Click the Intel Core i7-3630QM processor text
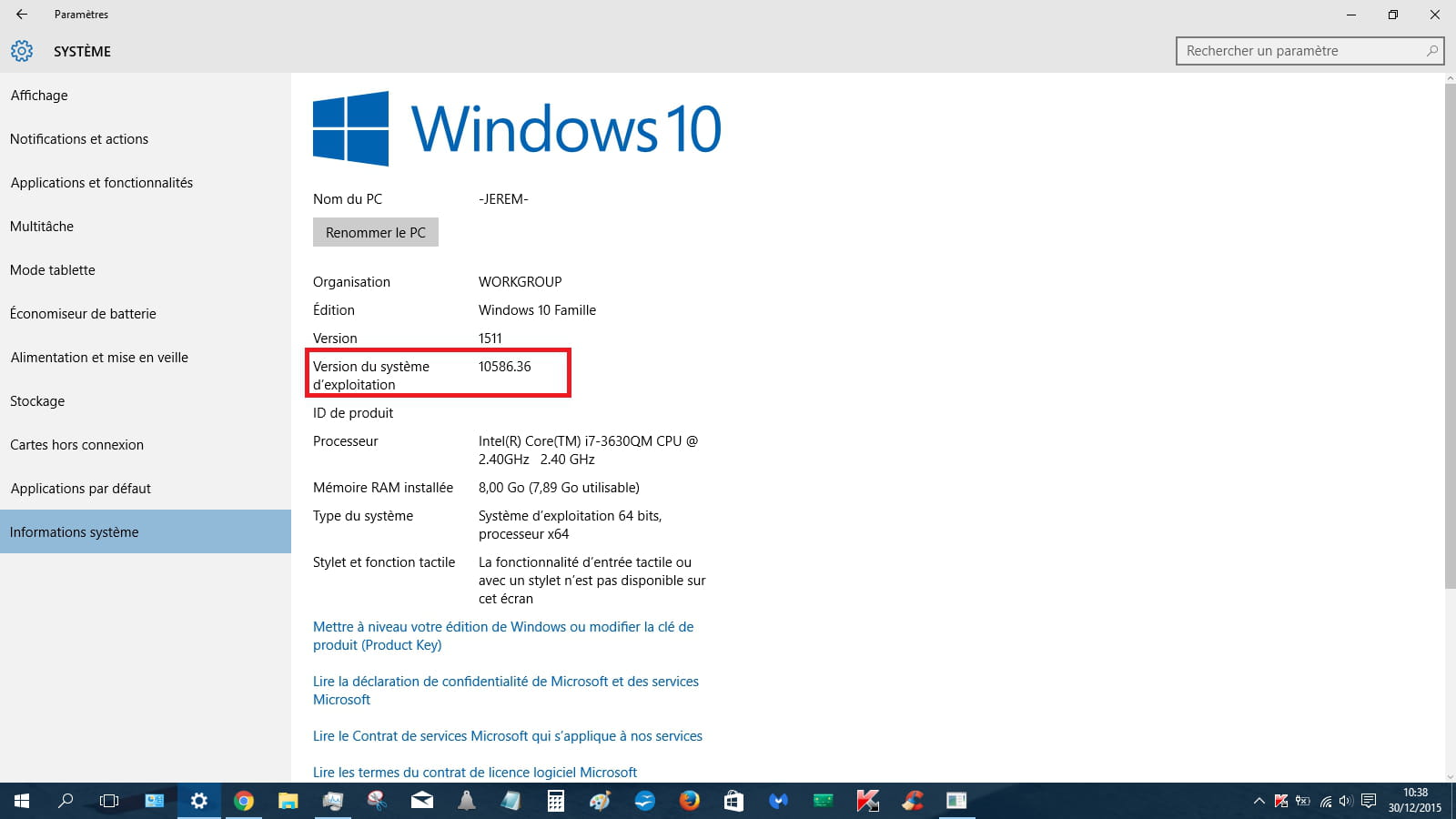Viewport: 1456px width, 819px height. click(x=588, y=450)
